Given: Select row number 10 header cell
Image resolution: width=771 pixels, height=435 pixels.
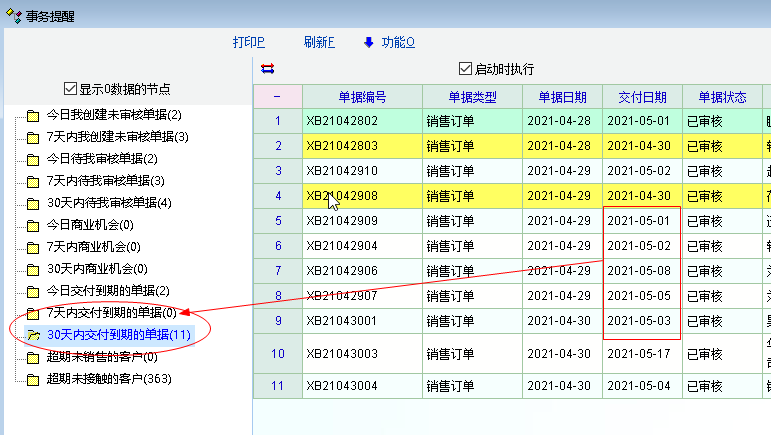Looking at the screenshot, I should [x=278, y=353].
